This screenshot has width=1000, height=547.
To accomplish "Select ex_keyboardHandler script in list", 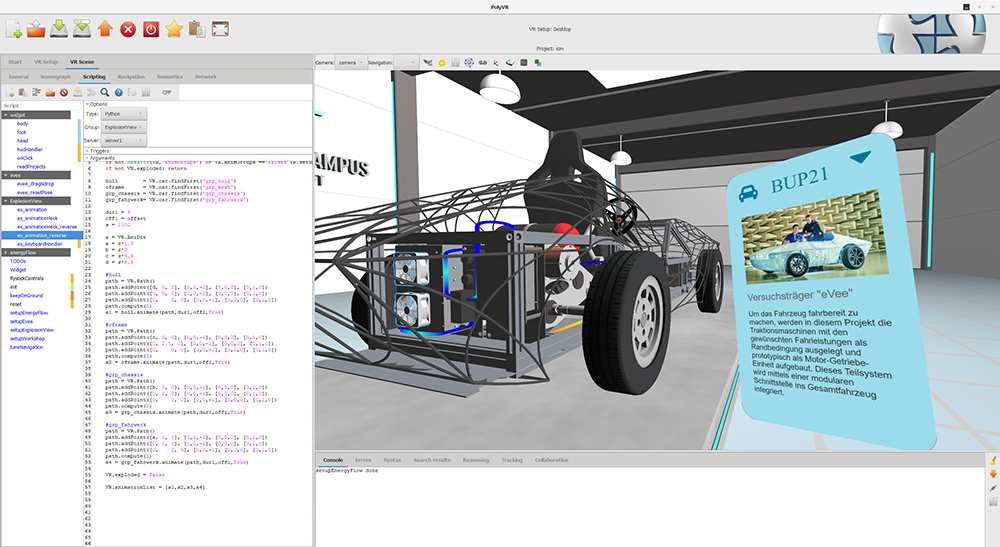I will (x=40, y=244).
